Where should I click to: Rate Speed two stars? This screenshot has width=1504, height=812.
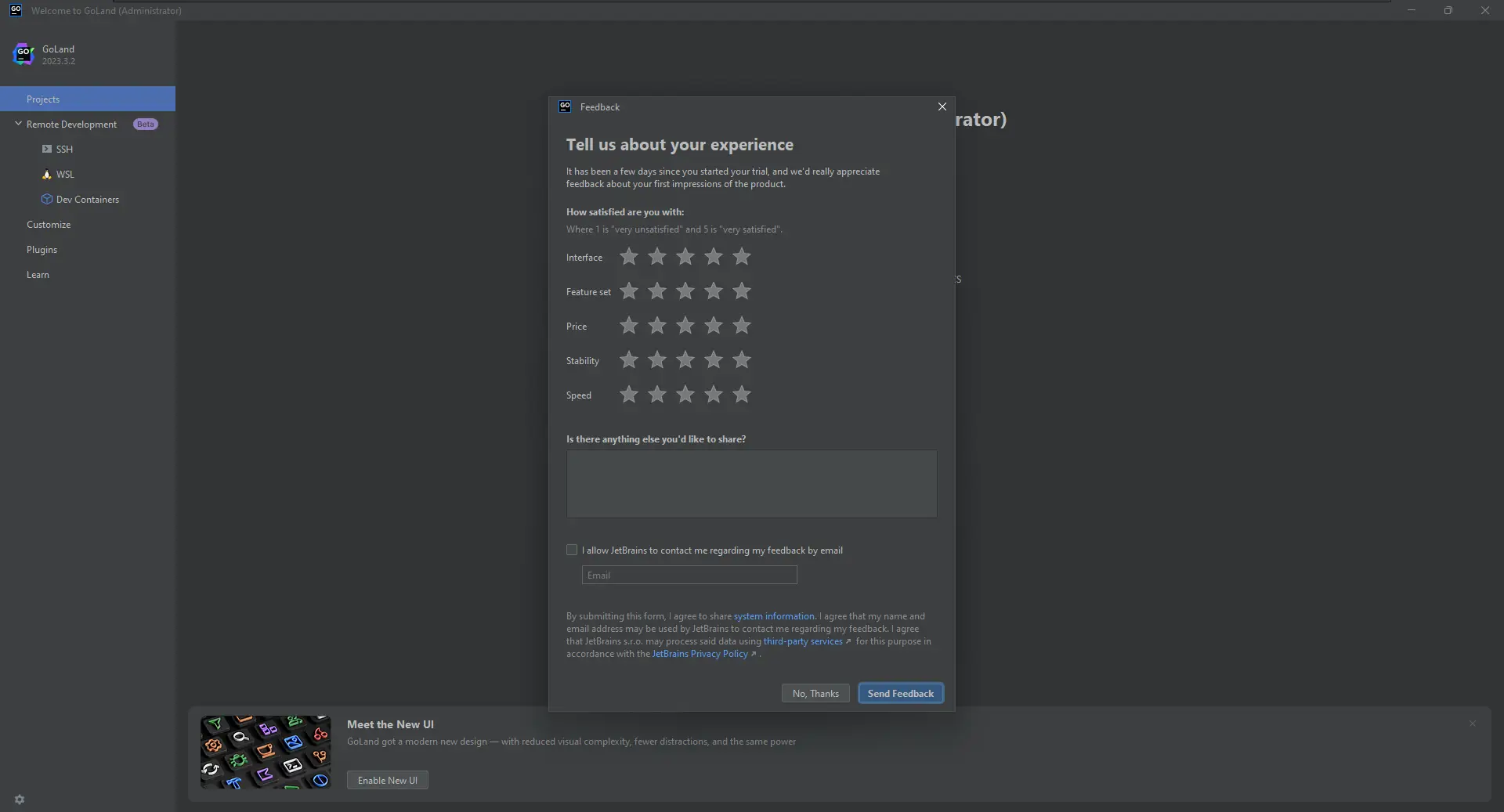pyautogui.click(x=657, y=395)
